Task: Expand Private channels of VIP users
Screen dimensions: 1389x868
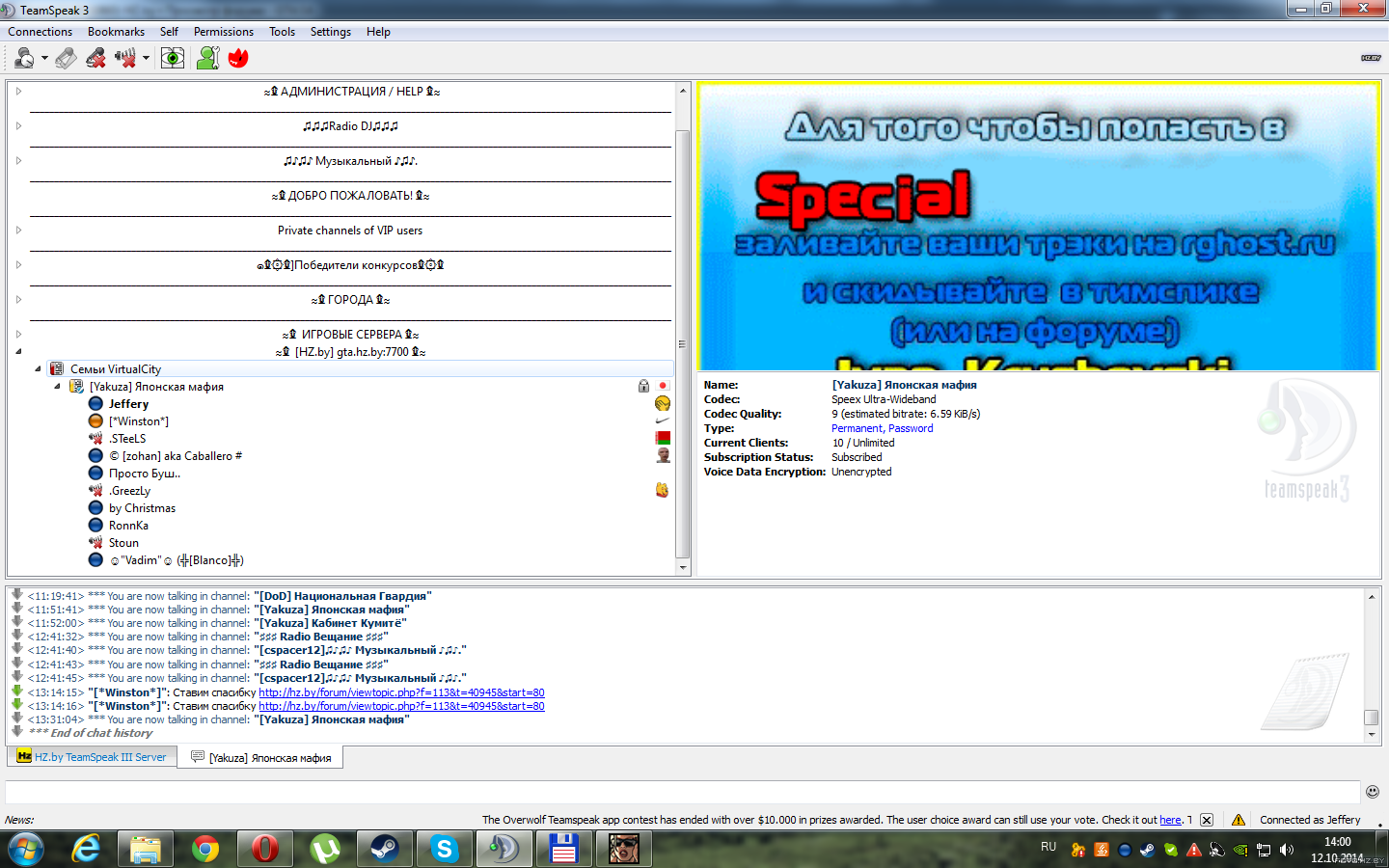Action: point(18,231)
